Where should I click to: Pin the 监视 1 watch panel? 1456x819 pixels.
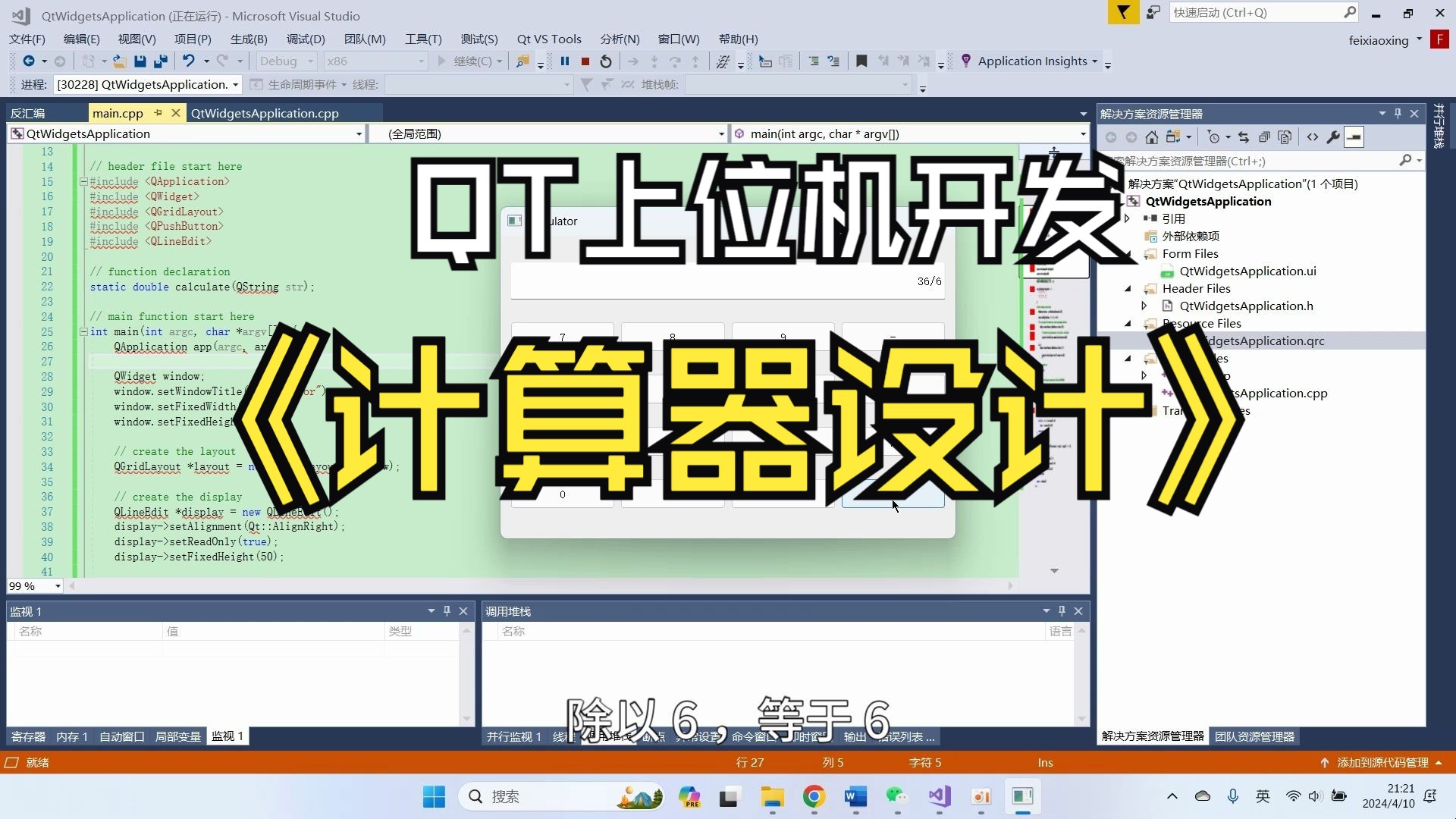coord(447,611)
